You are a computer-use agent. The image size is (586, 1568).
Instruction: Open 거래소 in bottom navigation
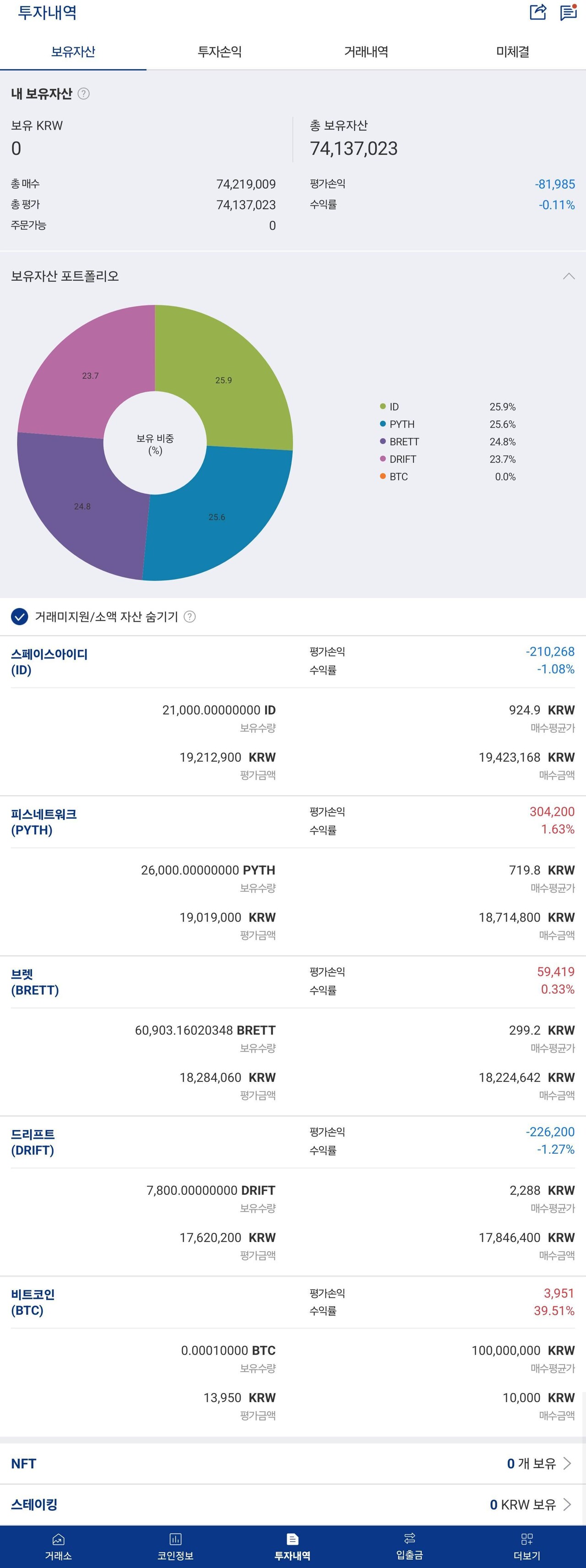pos(59,1546)
